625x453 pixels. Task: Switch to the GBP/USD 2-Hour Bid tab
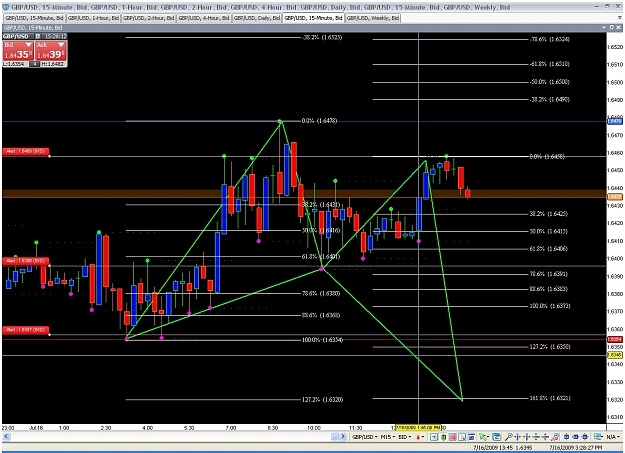coord(149,18)
